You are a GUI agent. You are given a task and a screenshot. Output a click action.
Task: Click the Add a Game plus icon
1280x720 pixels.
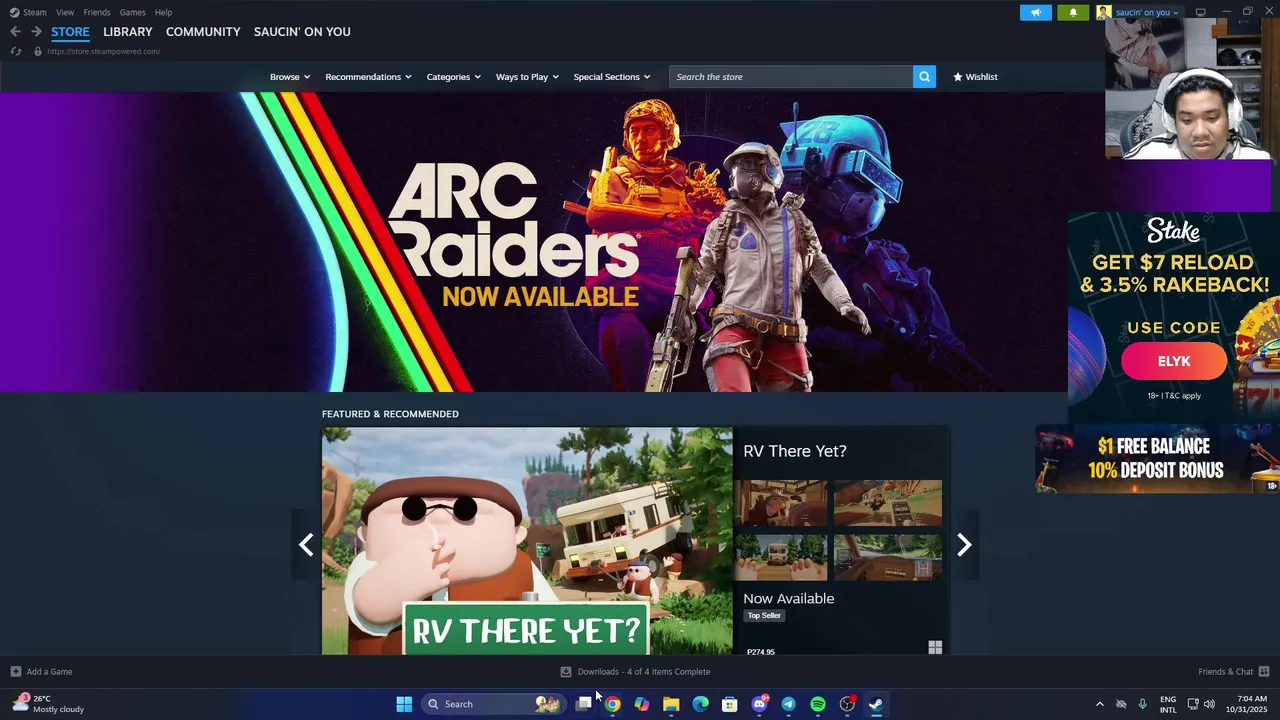pyautogui.click(x=15, y=672)
